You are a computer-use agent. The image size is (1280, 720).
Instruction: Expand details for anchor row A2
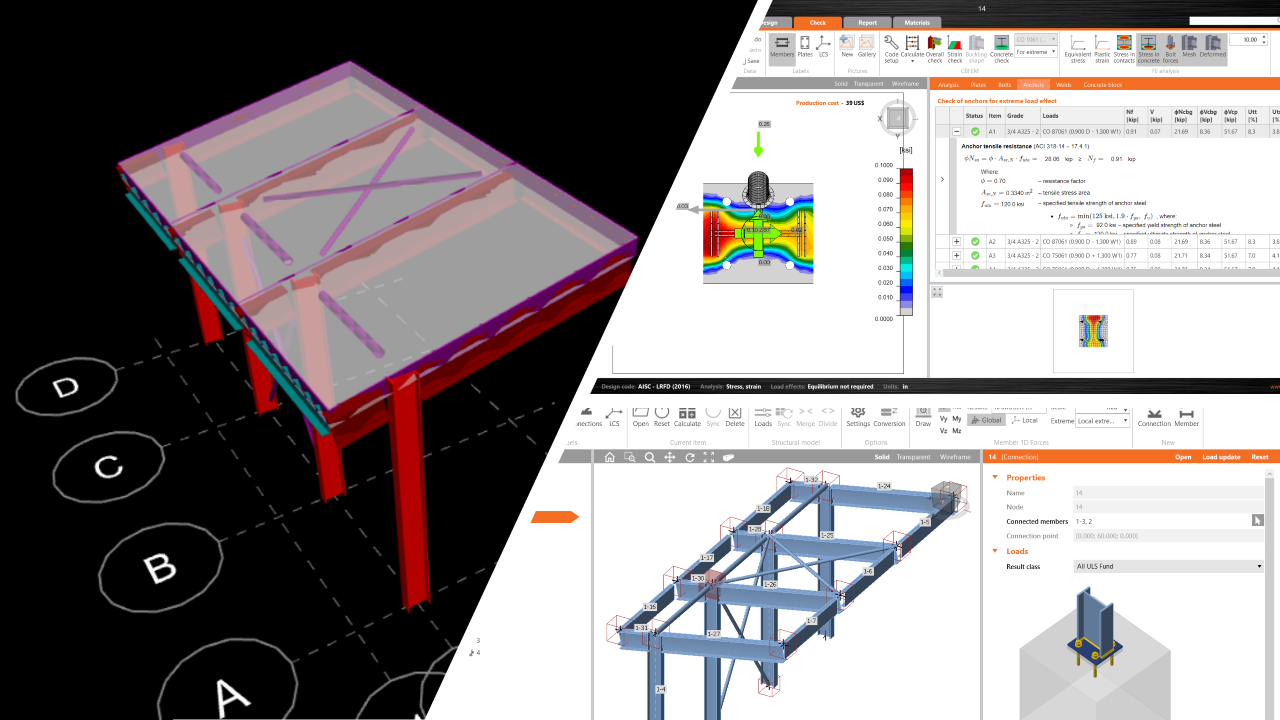958,241
